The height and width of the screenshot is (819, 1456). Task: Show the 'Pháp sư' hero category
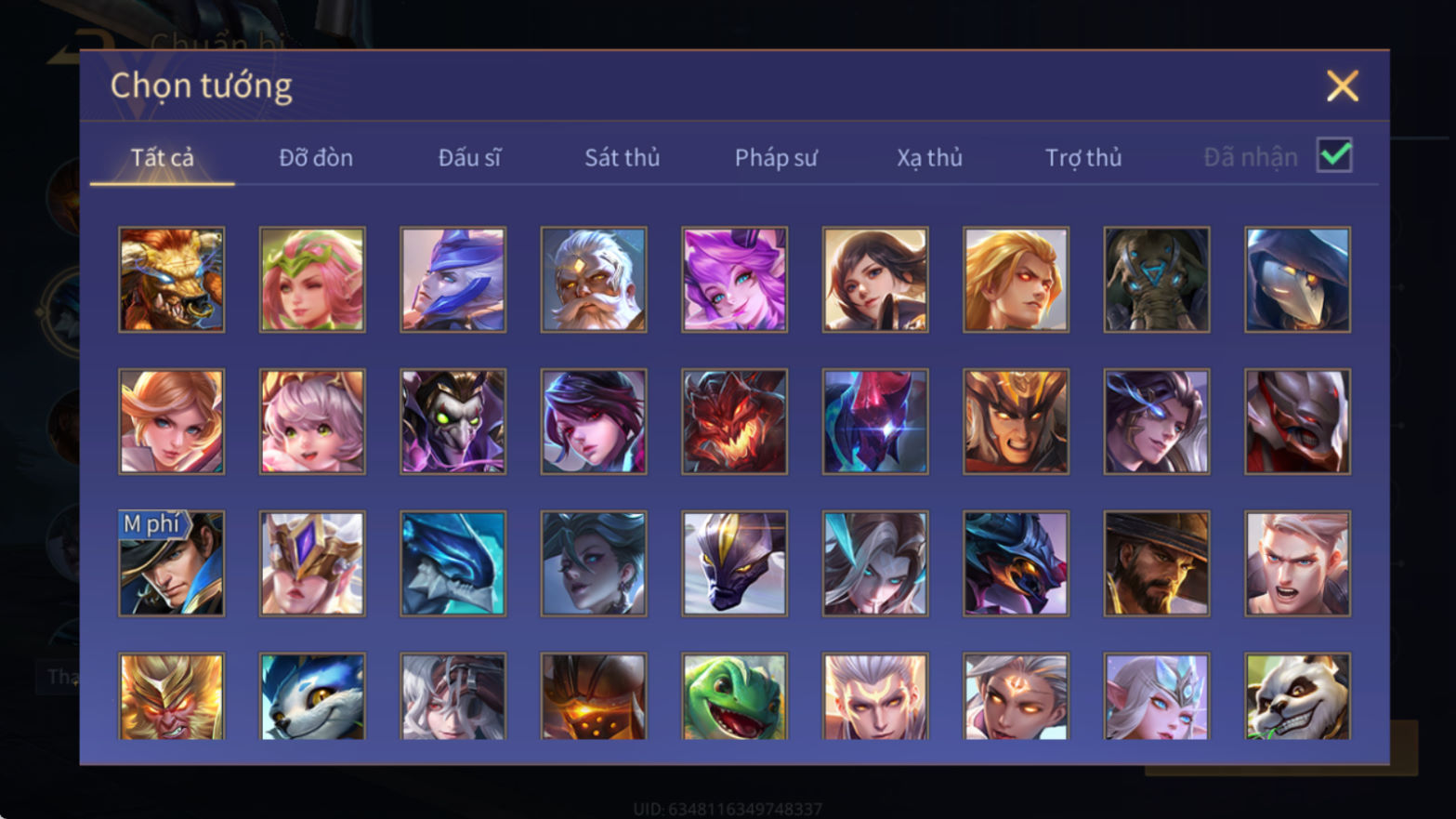coord(776,158)
